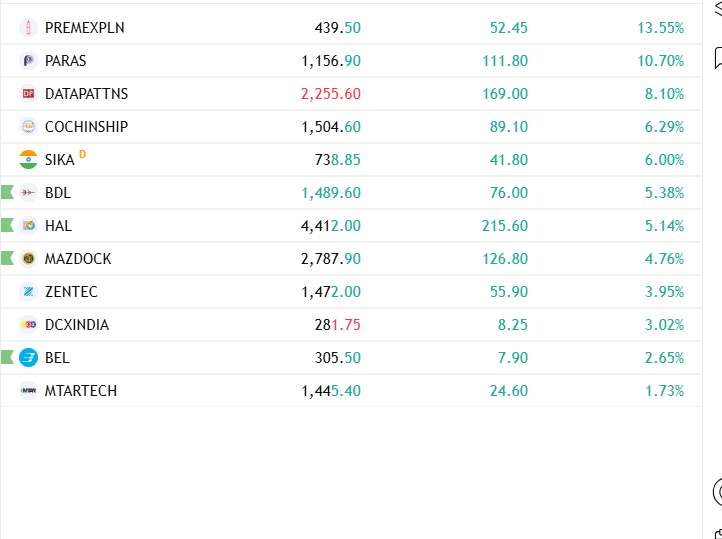
Task: Click the change value 215.60
Action: 505,226
